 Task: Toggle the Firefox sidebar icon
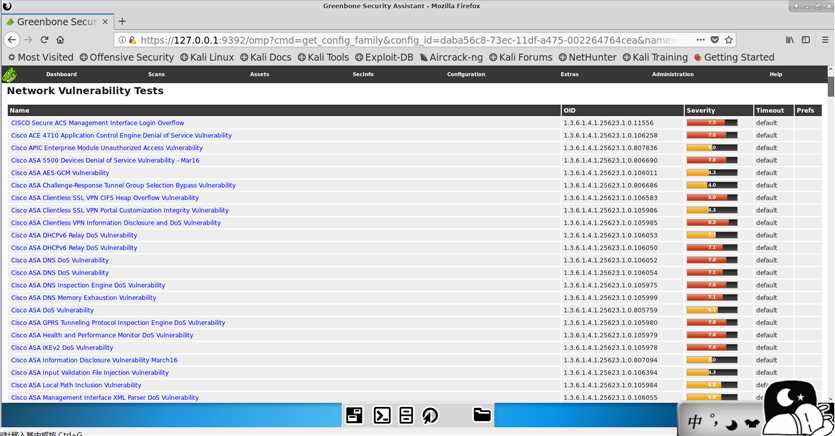(806, 40)
